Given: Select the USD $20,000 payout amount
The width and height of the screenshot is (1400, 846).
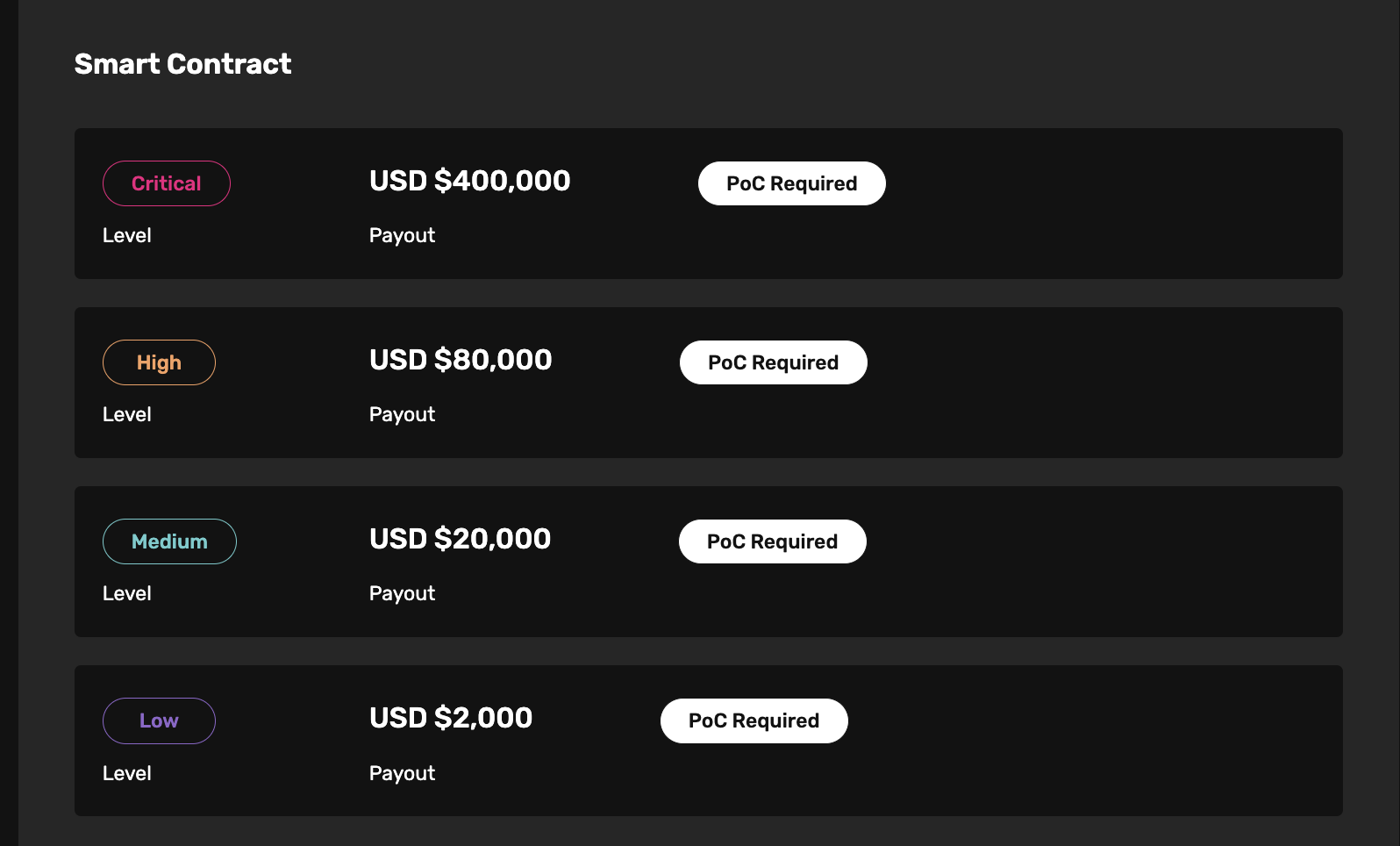Looking at the screenshot, I should (x=460, y=539).
